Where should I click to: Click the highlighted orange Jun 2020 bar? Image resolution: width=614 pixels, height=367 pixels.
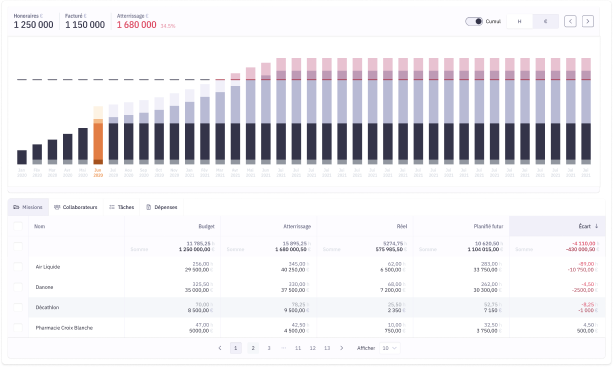point(98,135)
